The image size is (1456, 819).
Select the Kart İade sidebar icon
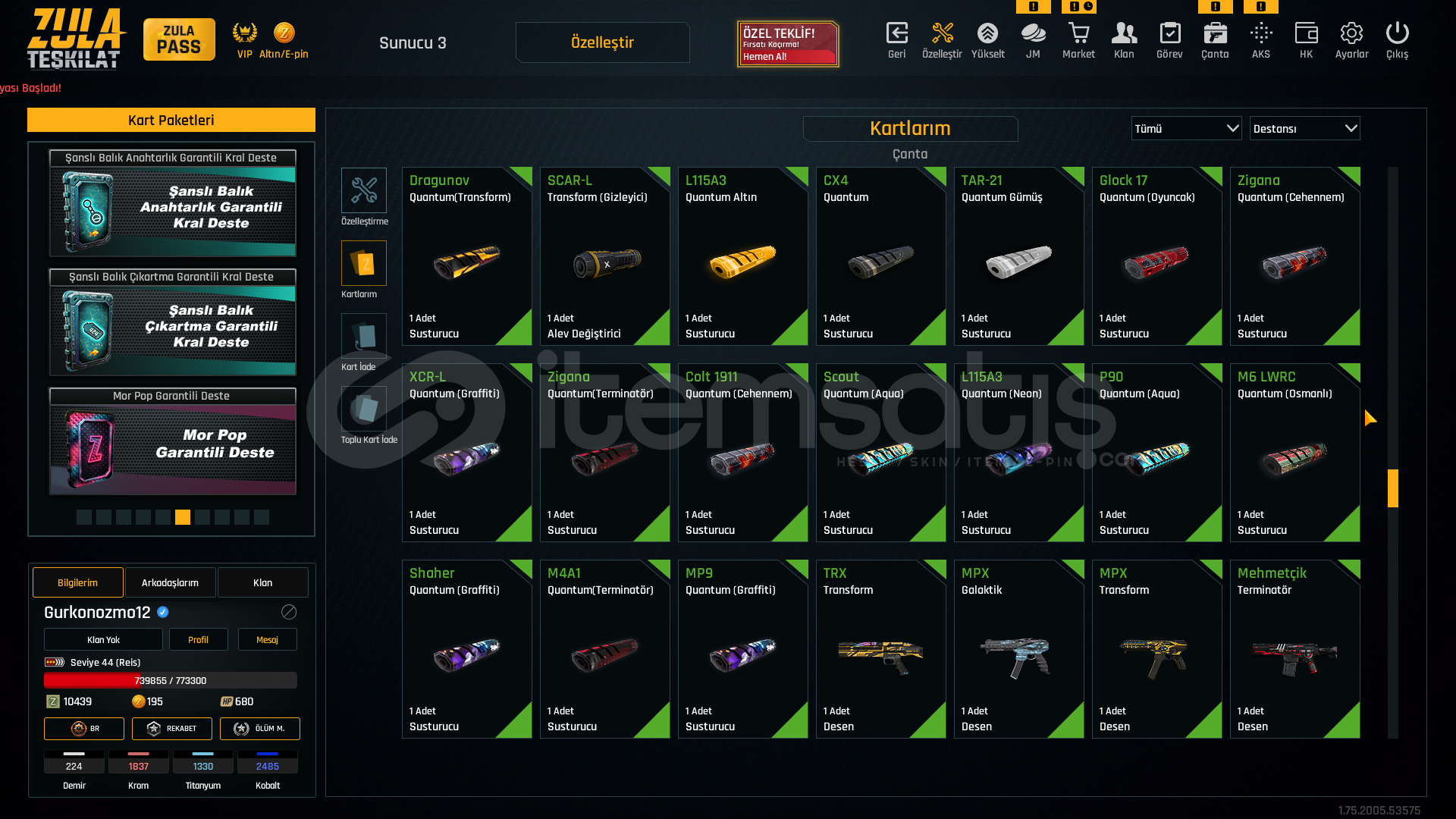point(364,336)
